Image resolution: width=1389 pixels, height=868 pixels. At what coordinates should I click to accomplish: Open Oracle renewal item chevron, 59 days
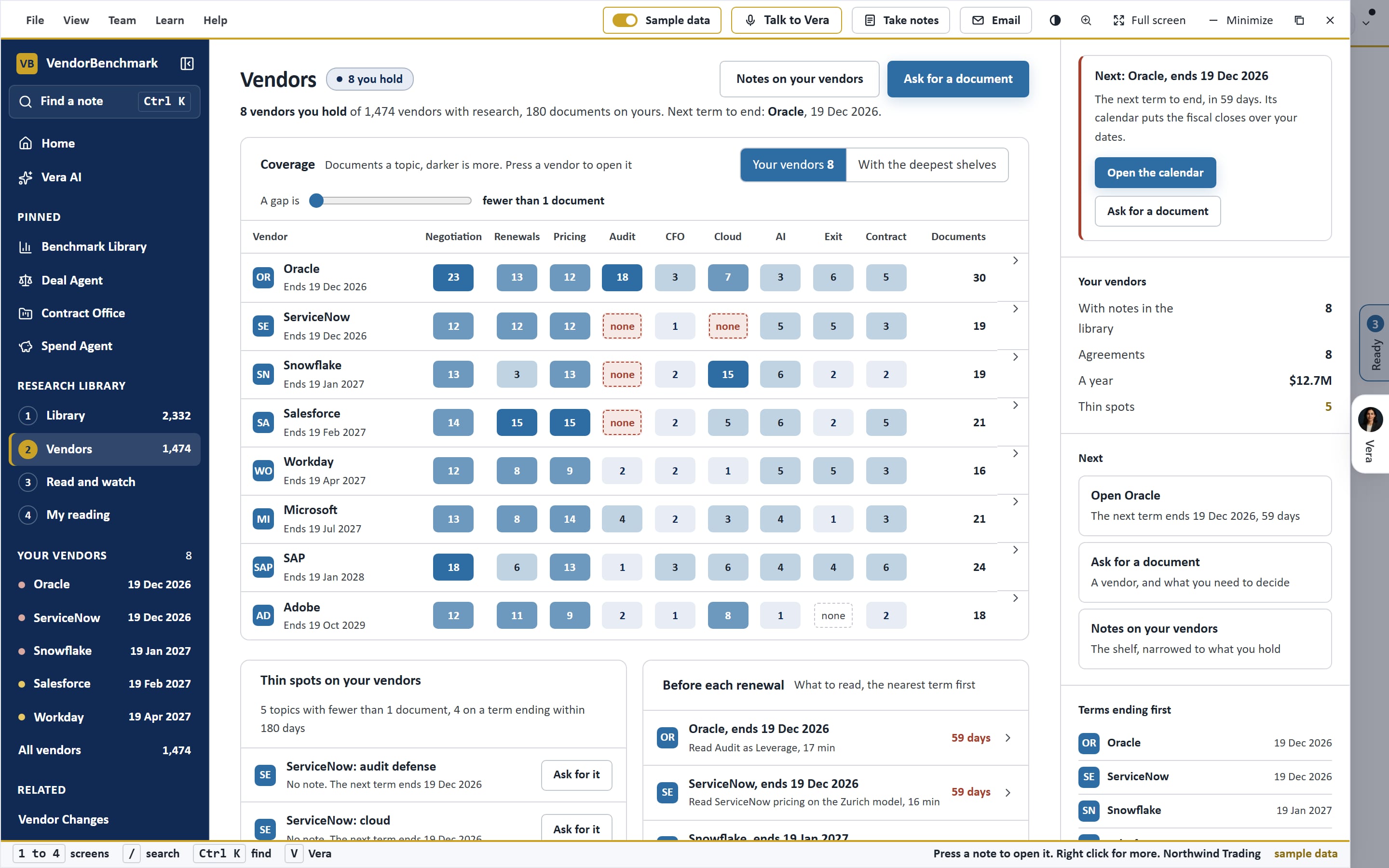coord(1008,738)
